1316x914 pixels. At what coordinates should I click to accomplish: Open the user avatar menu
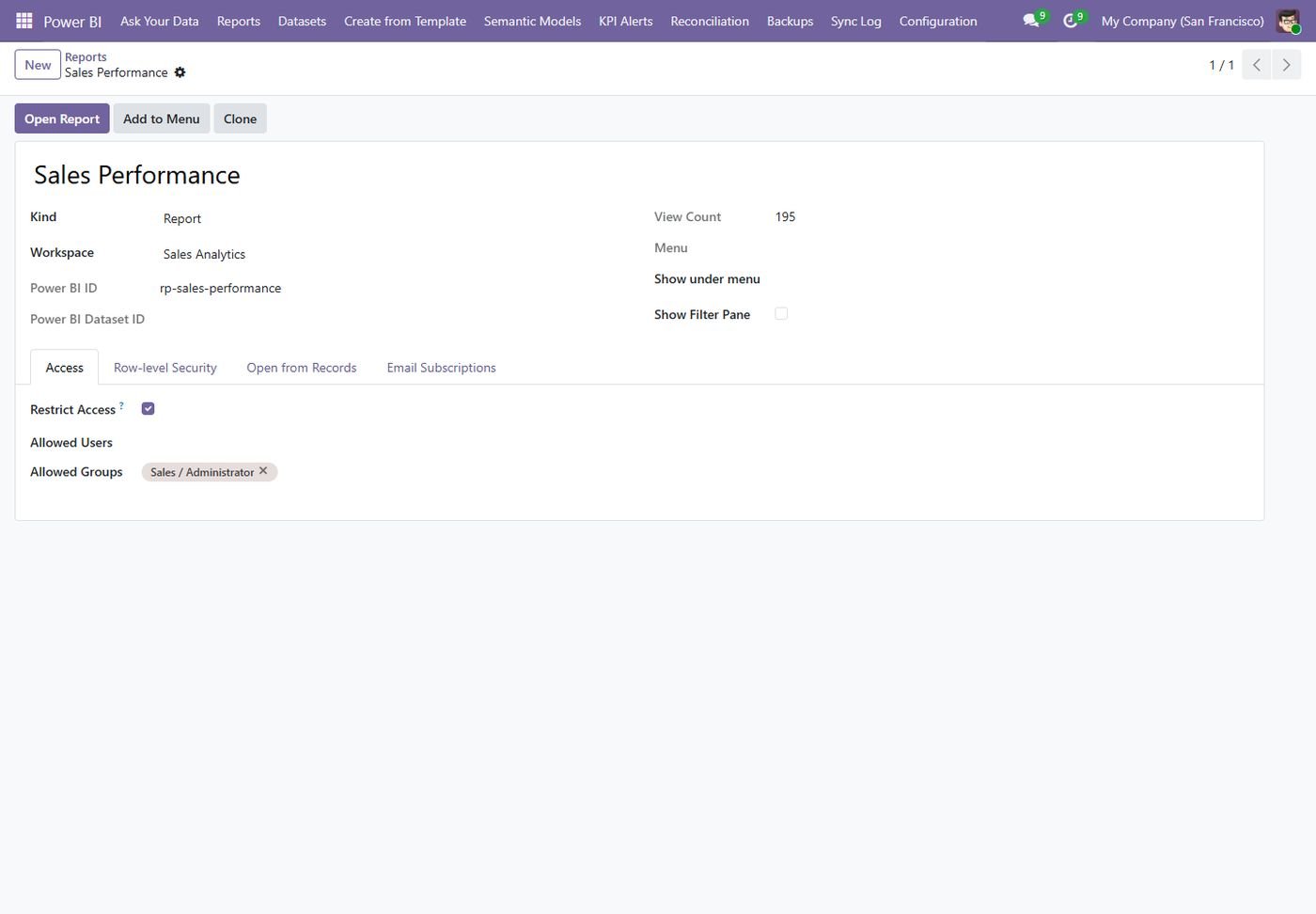(x=1288, y=21)
